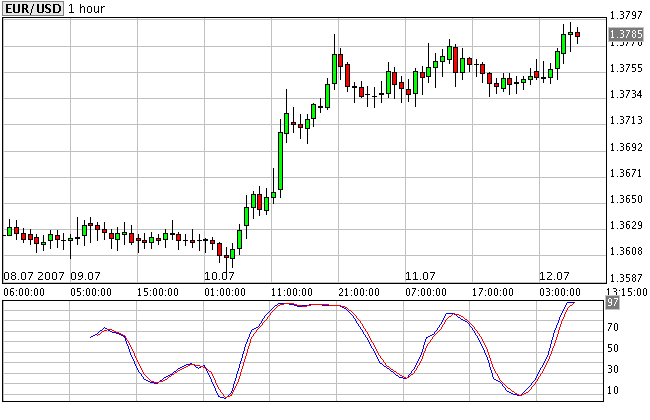Click the 1.3608 price axis label

[626, 251]
